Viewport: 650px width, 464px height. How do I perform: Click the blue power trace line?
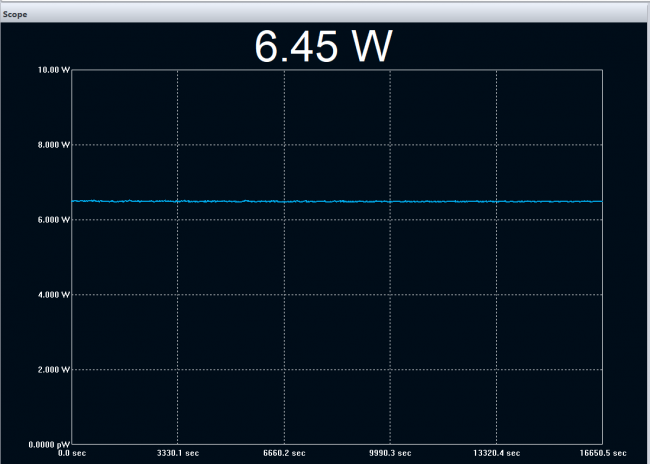coord(337,201)
